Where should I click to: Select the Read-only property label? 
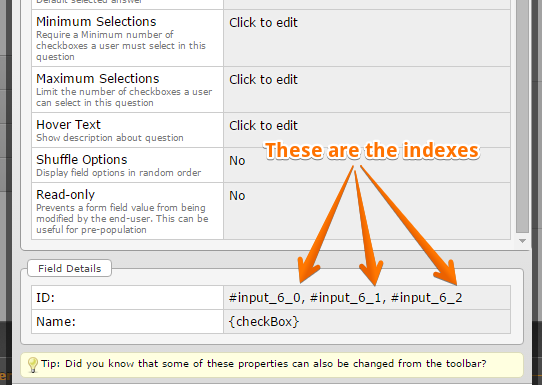66,195
